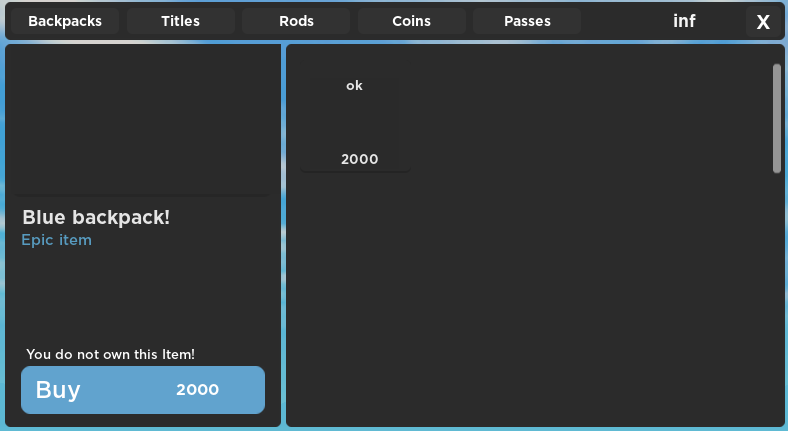The image size is (788, 431).
Task: Click the item list scrollbar thumb
Action: 777,118
